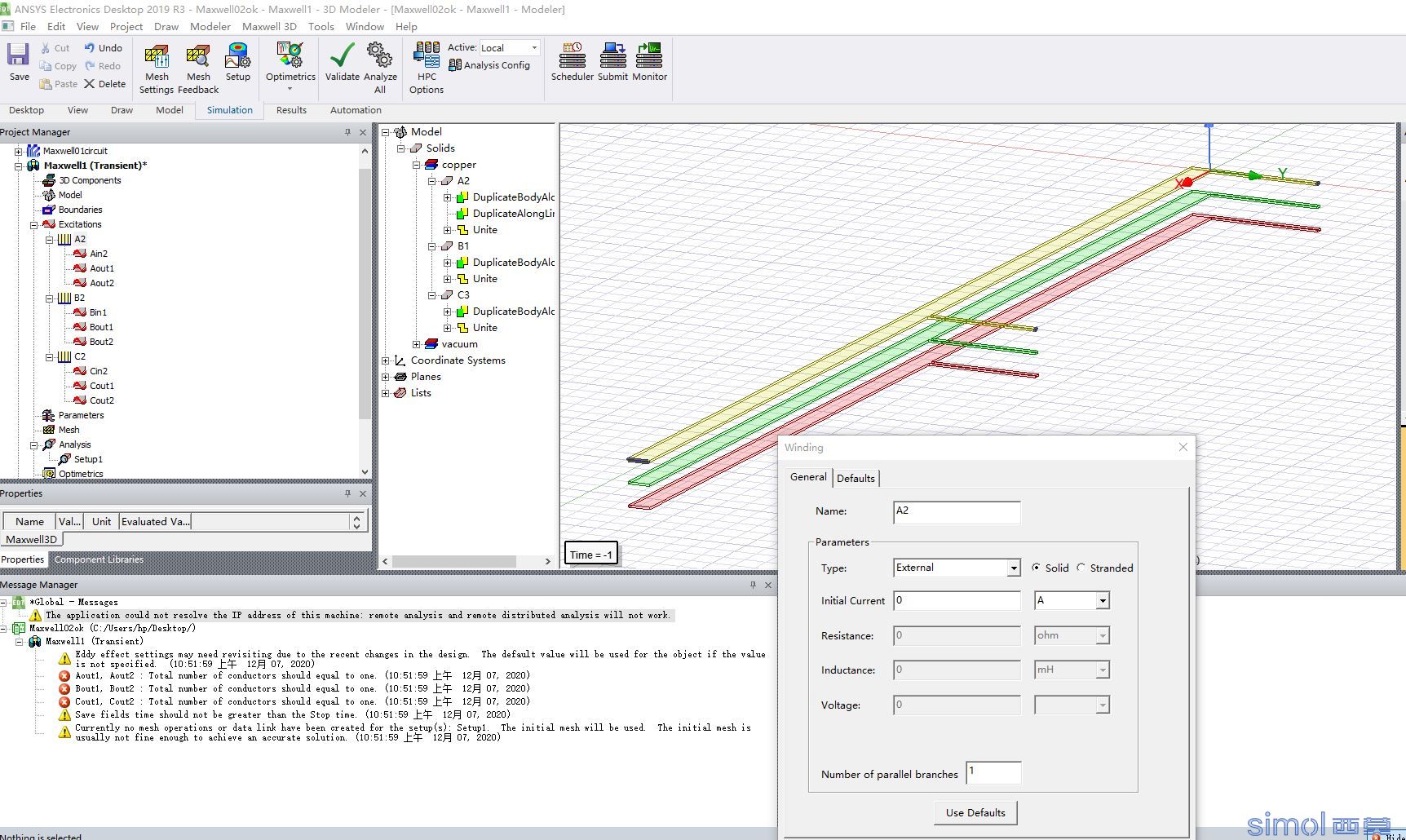Expand Lists in model tree

[386, 393]
